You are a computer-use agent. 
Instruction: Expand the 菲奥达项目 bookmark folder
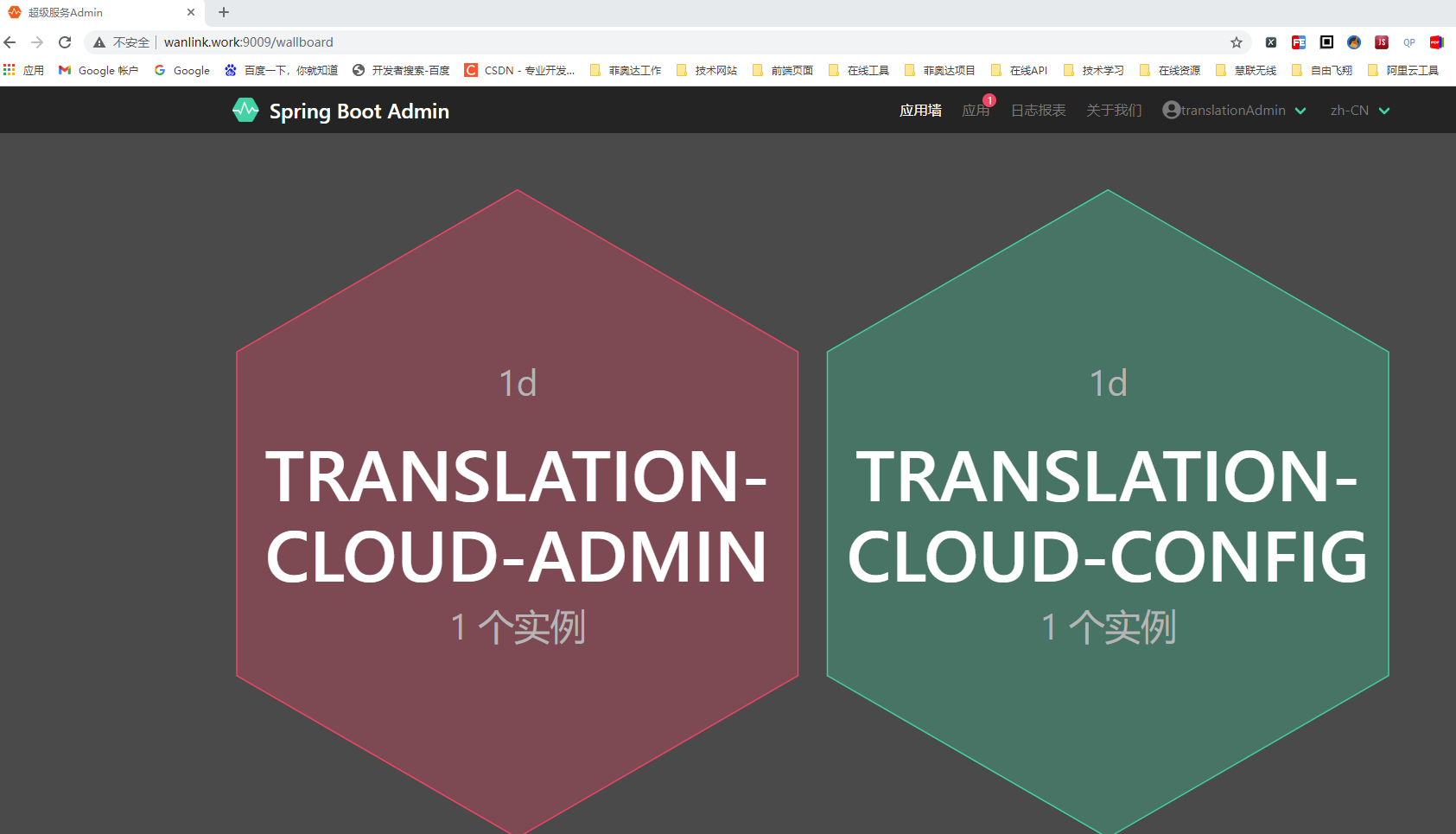click(x=940, y=70)
